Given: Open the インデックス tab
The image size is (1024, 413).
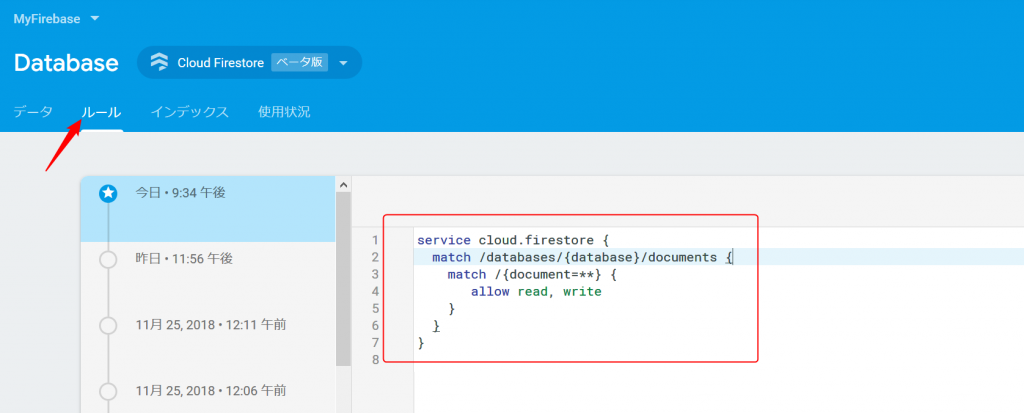Looking at the screenshot, I should (x=189, y=112).
